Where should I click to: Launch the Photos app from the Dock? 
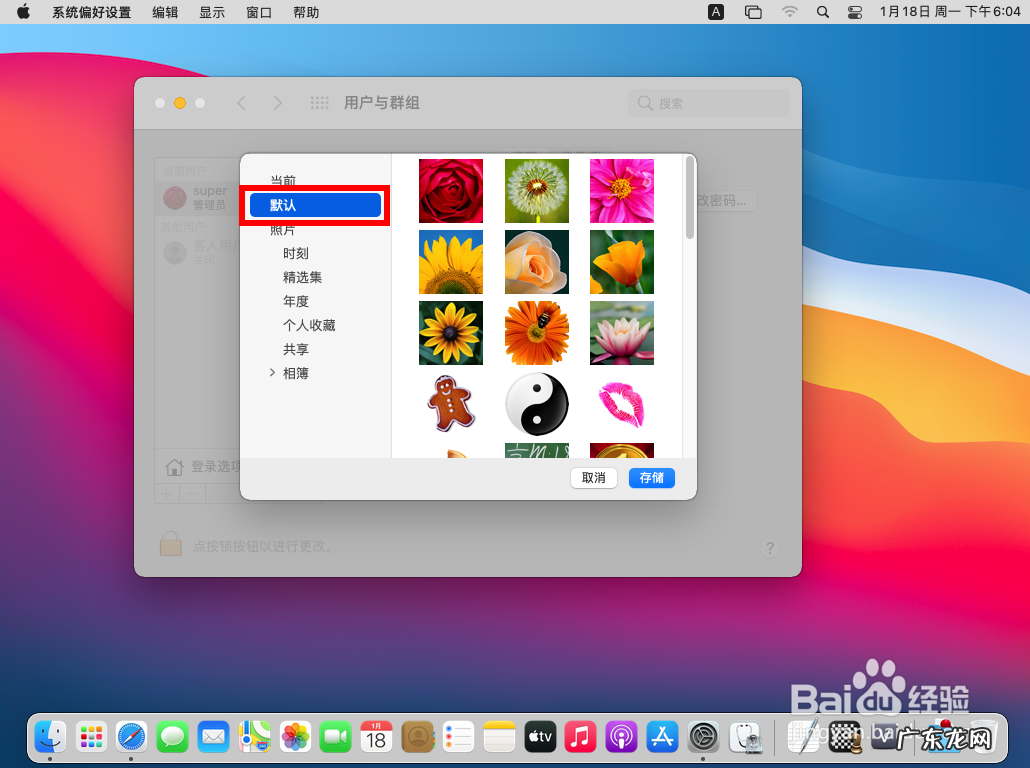coord(295,737)
